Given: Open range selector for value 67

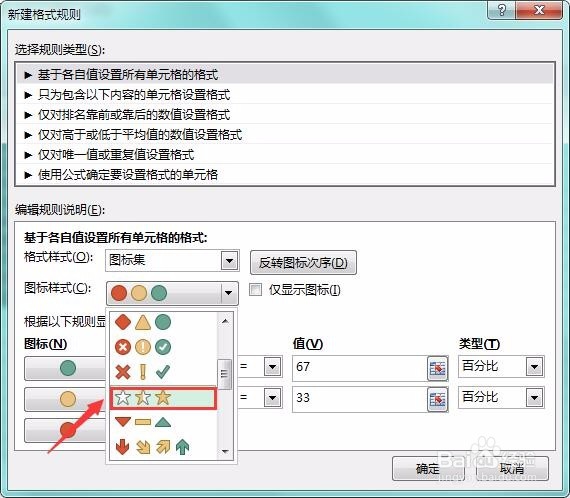Looking at the screenshot, I should [437, 368].
